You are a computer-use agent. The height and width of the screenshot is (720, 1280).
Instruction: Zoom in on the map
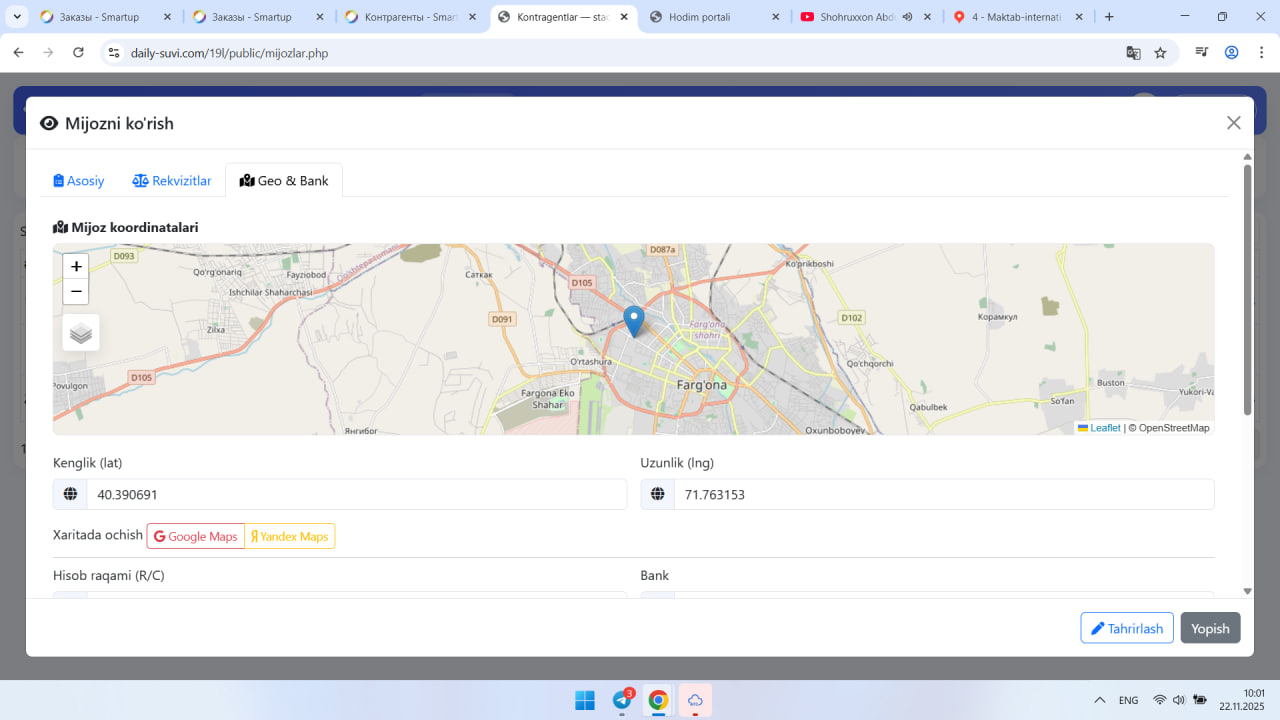[x=76, y=267]
